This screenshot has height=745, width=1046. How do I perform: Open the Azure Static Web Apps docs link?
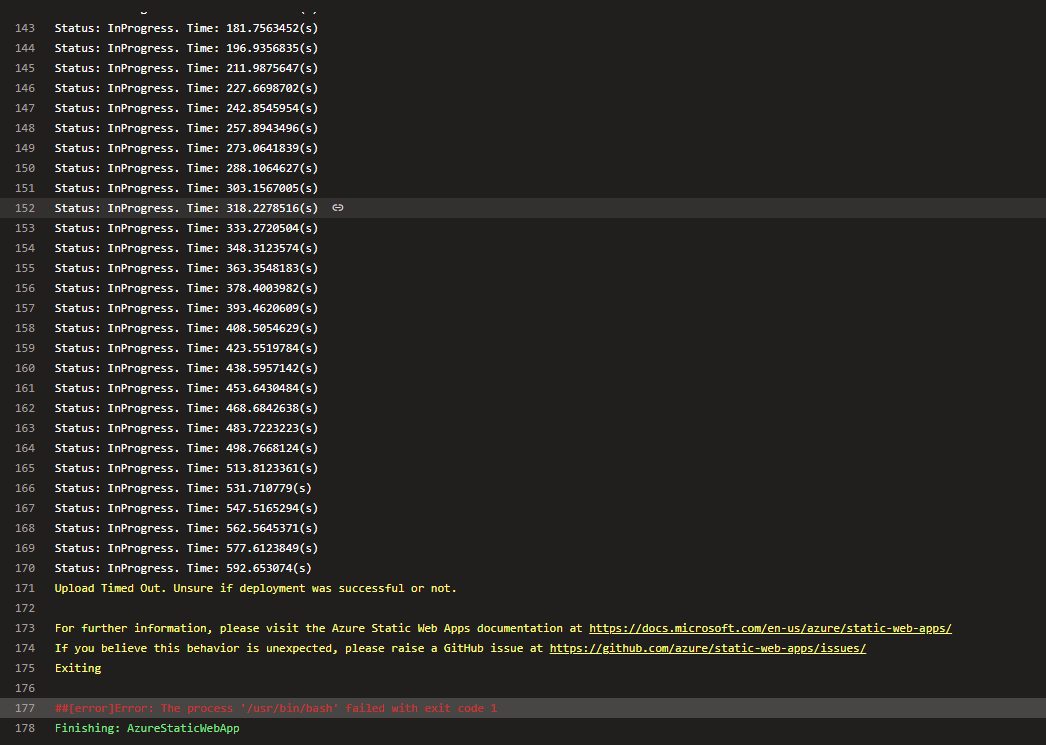[x=770, y=628]
